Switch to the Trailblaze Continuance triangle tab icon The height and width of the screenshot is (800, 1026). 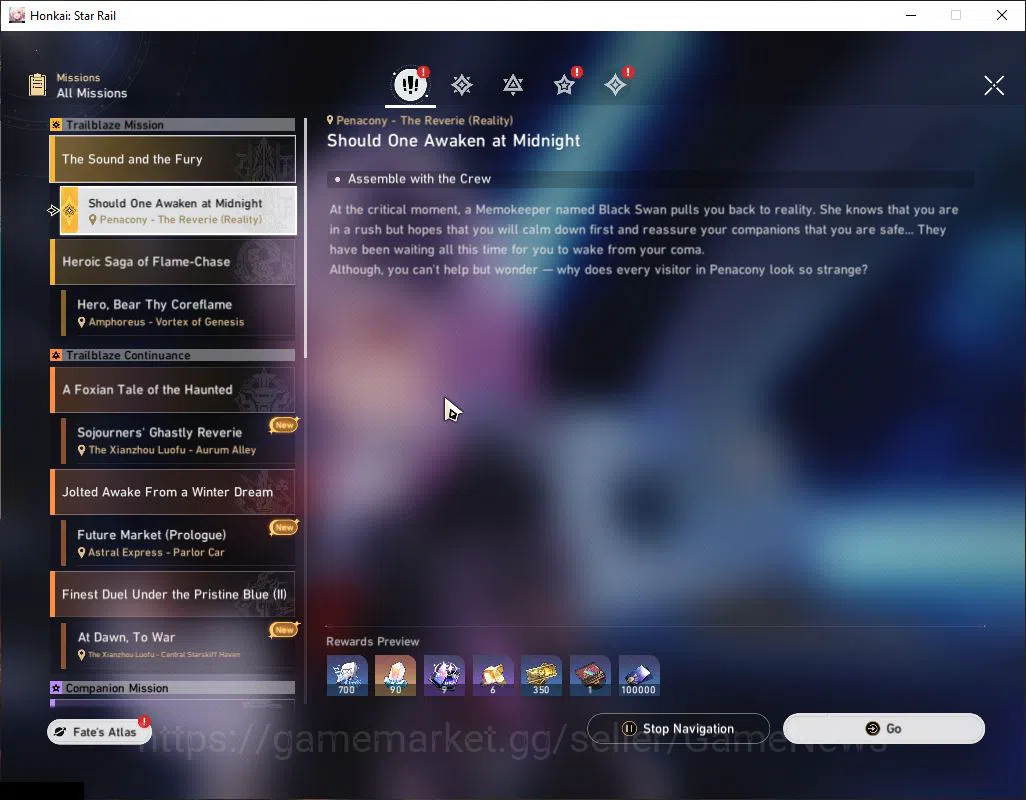(513, 85)
